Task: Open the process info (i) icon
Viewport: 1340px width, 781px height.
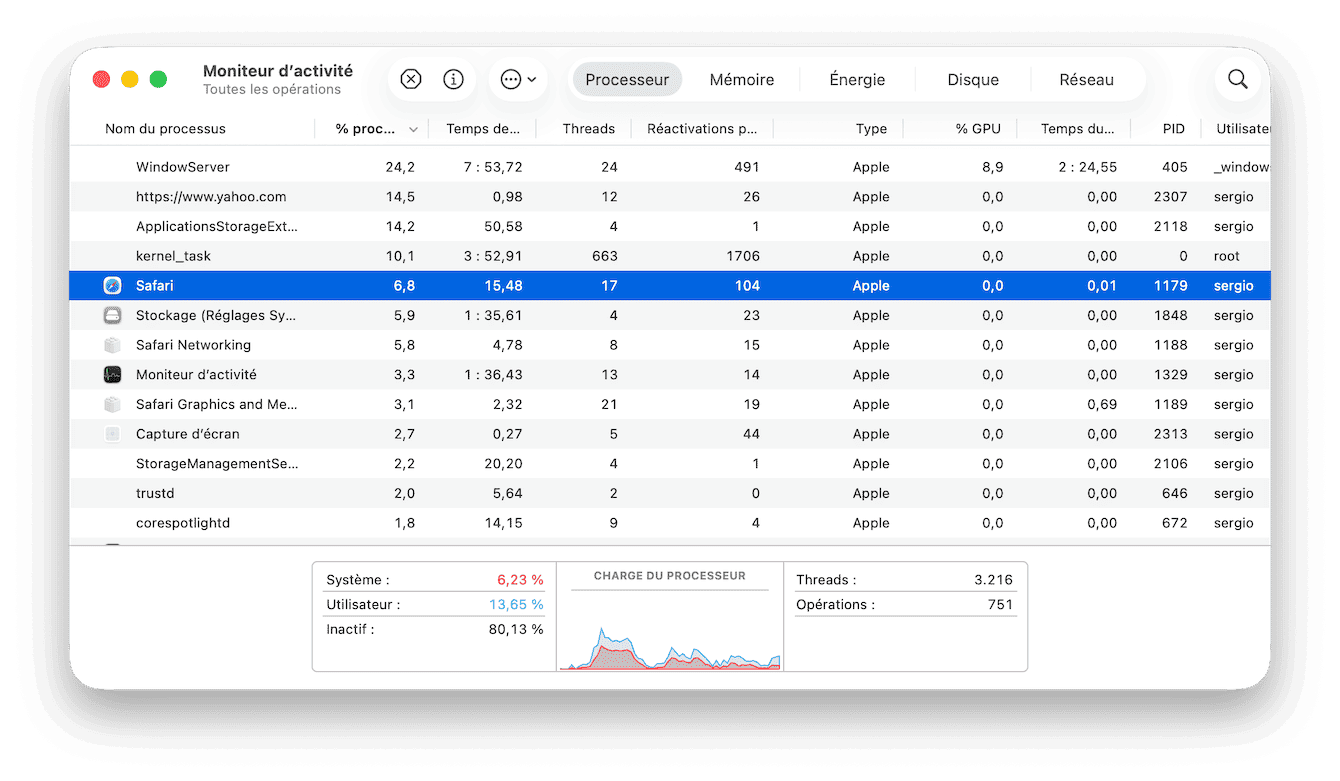Action: point(454,78)
